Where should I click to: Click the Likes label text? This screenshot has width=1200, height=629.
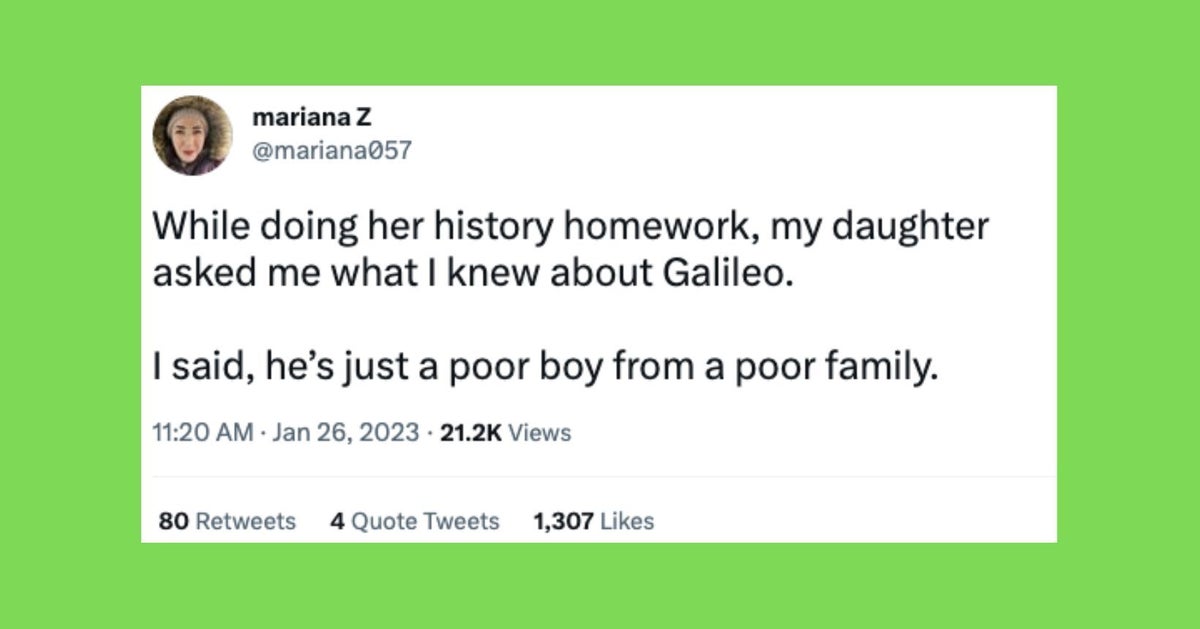tap(628, 521)
